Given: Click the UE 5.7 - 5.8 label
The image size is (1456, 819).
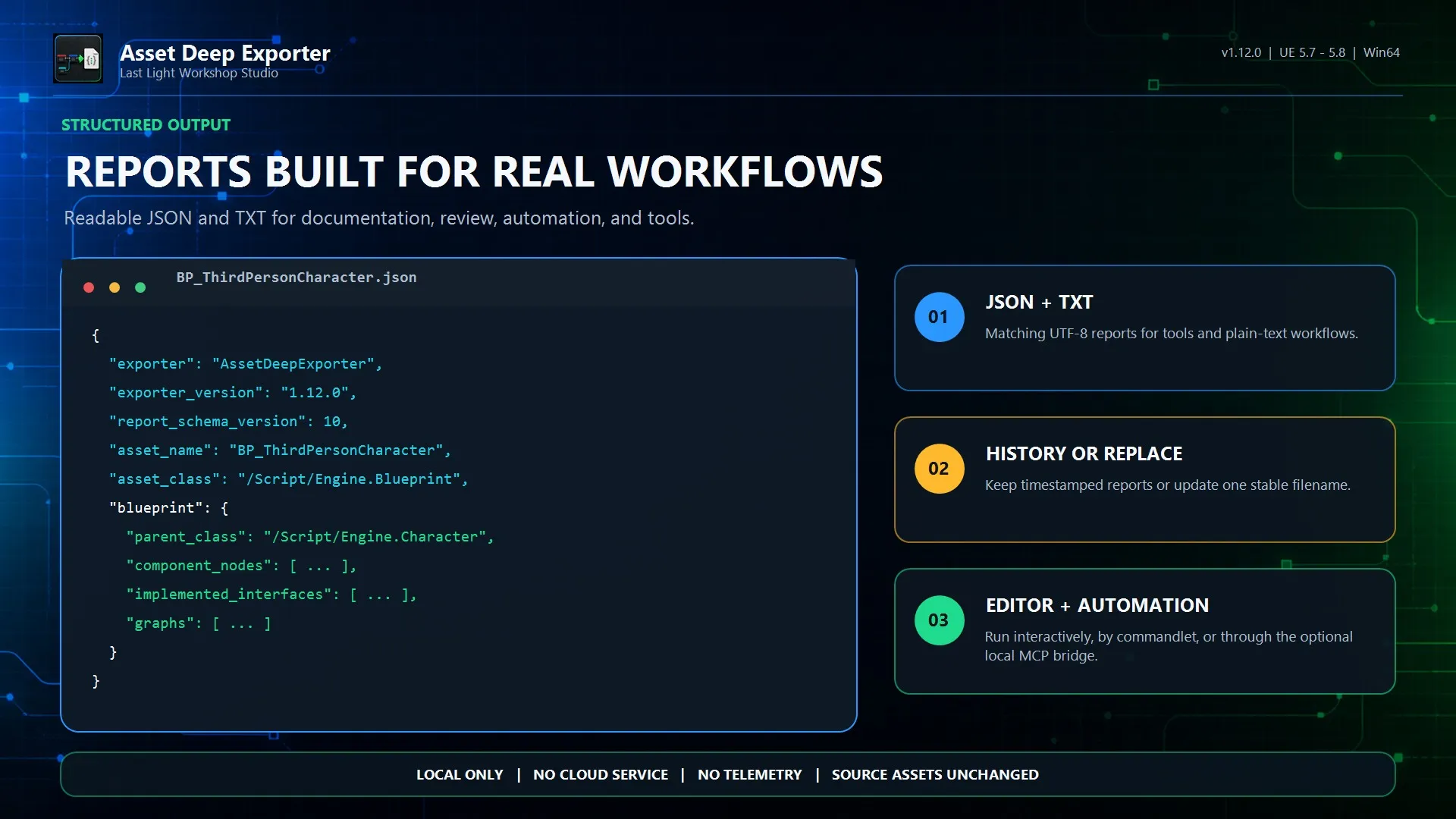Looking at the screenshot, I should (x=1312, y=52).
